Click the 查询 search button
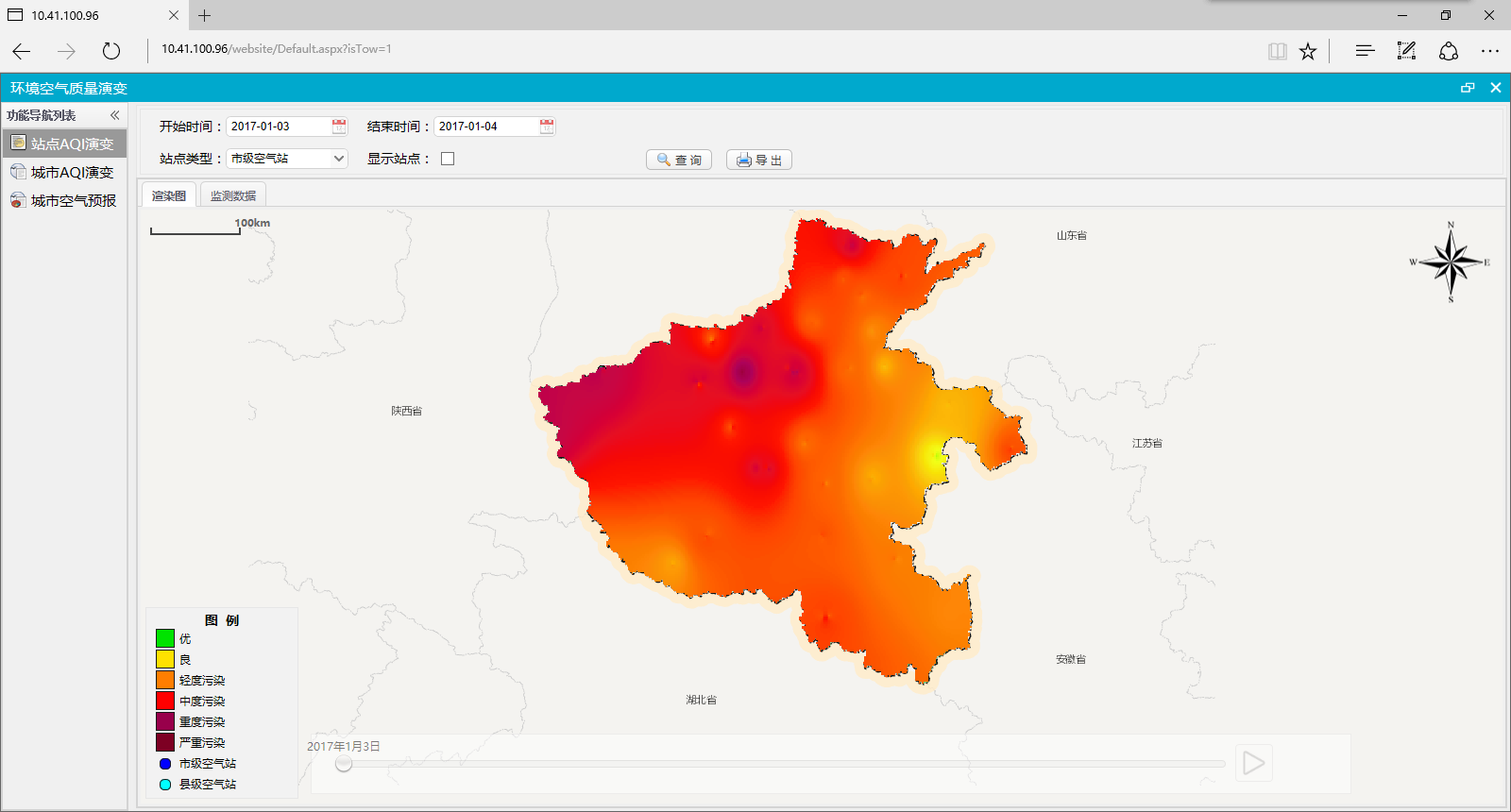The width and height of the screenshot is (1511, 812). [679, 160]
